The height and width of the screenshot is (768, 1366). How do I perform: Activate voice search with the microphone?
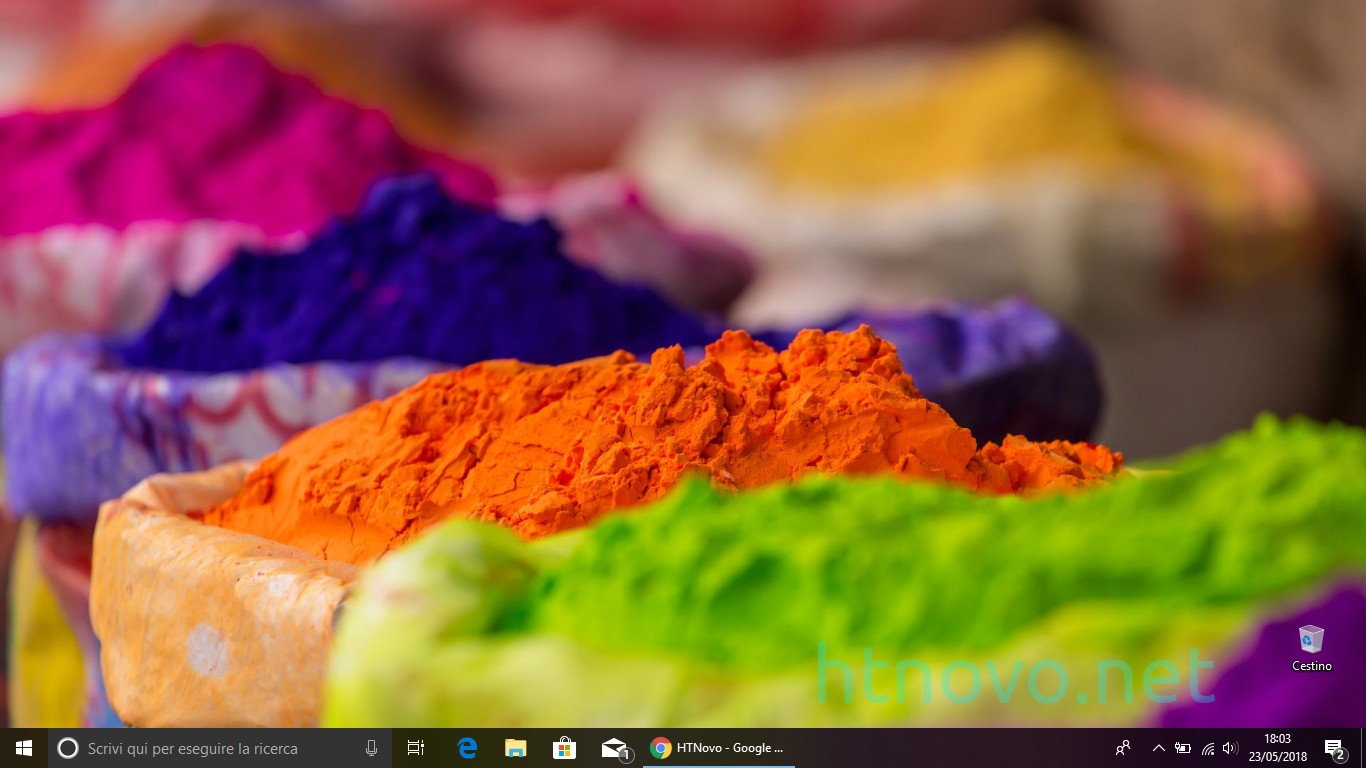point(371,747)
